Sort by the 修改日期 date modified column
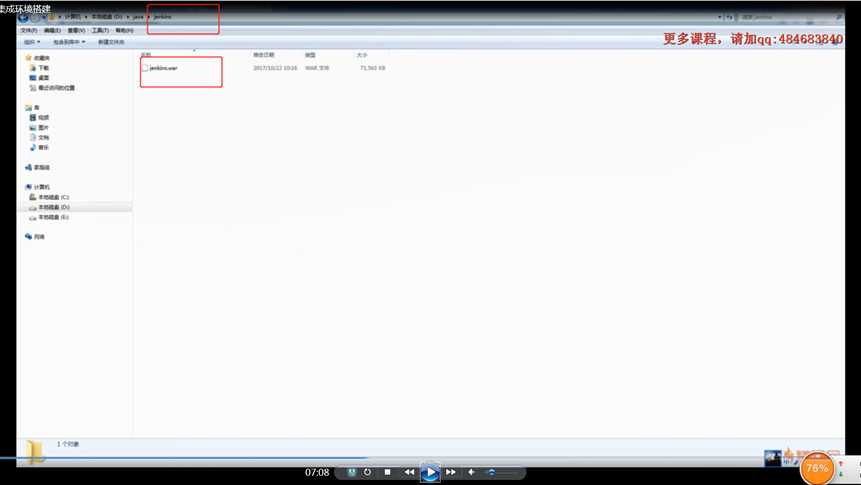Image resolution: width=861 pixels, height=485 pixels. point(264,55)
